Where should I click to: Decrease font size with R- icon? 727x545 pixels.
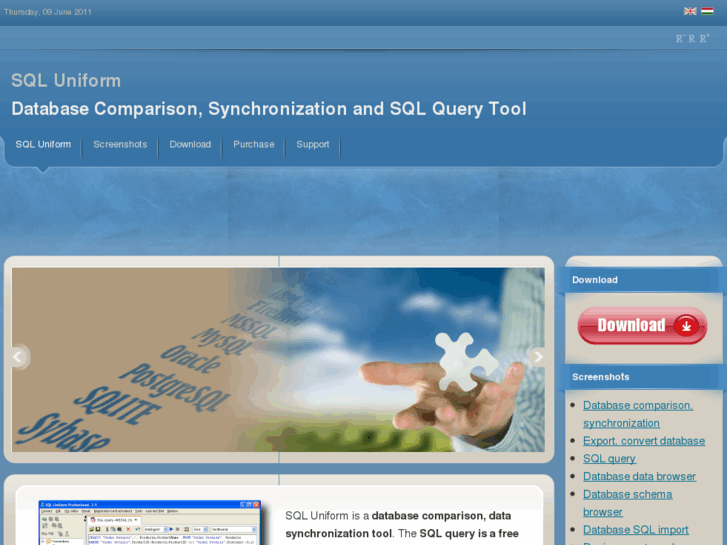[679, 38]
